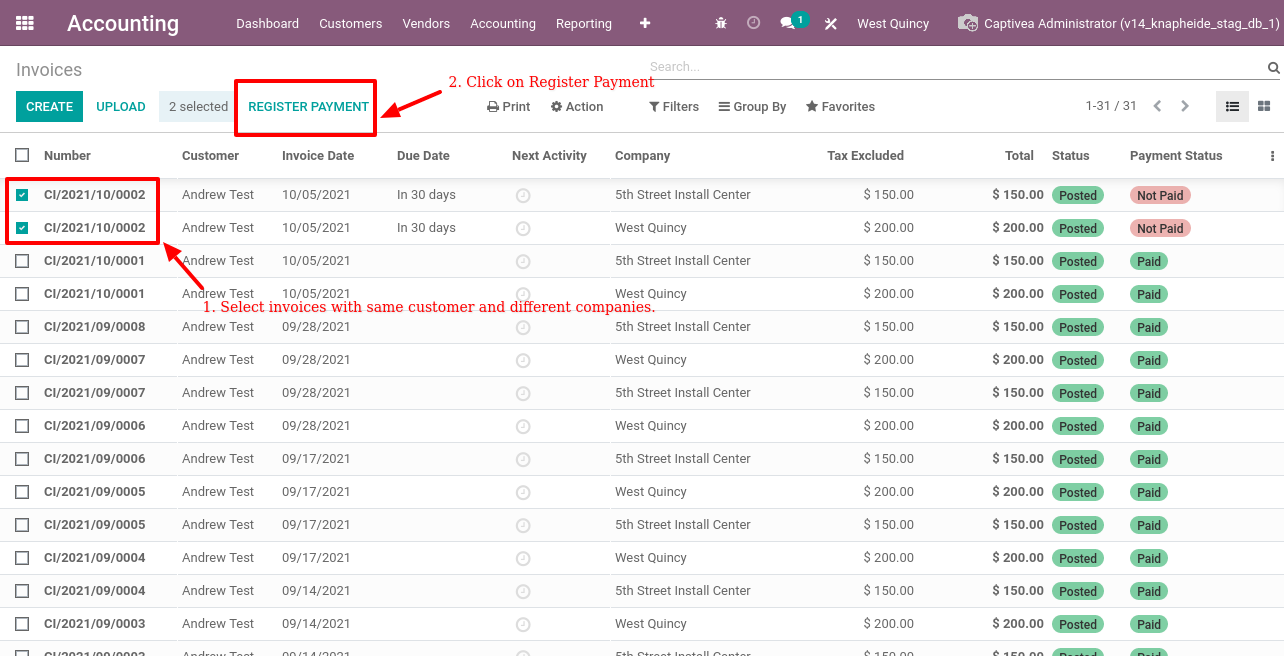Go to previous page with left arrow
This screenshot has width=1284, height=656.
(1157, 106)
